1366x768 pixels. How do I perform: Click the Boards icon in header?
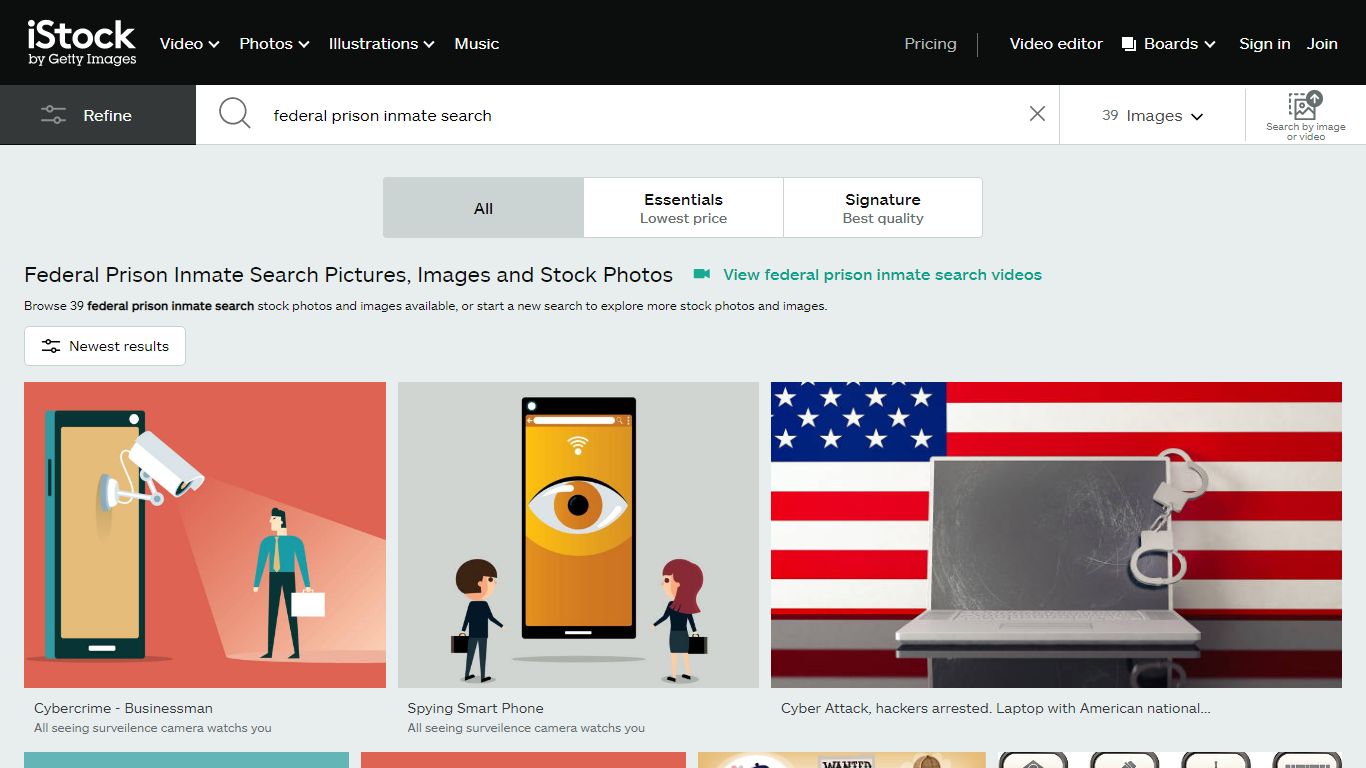[x=1129, y=44]
